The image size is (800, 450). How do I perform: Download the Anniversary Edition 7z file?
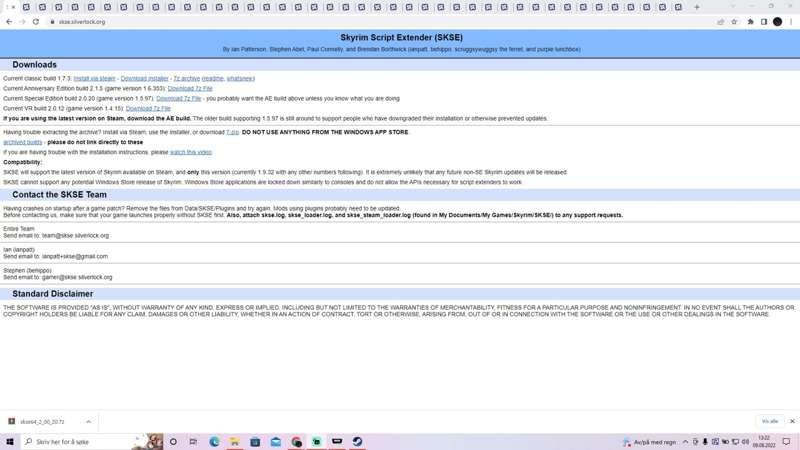coord(190,88)
